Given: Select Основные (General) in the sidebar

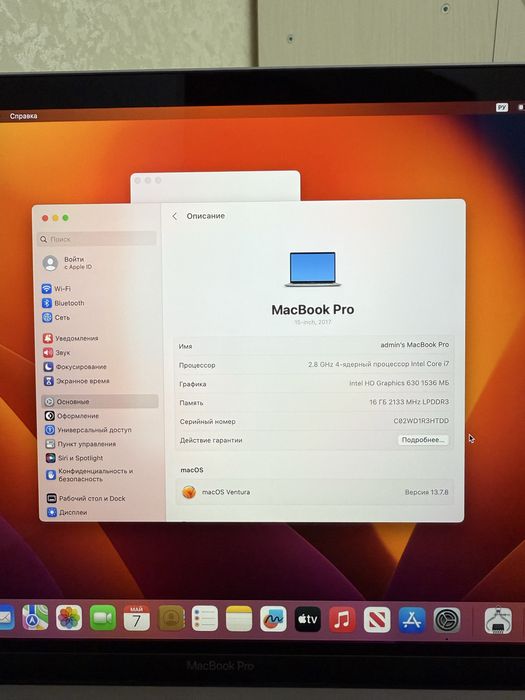Looking at the screenshot, I should tap(100, 401).
